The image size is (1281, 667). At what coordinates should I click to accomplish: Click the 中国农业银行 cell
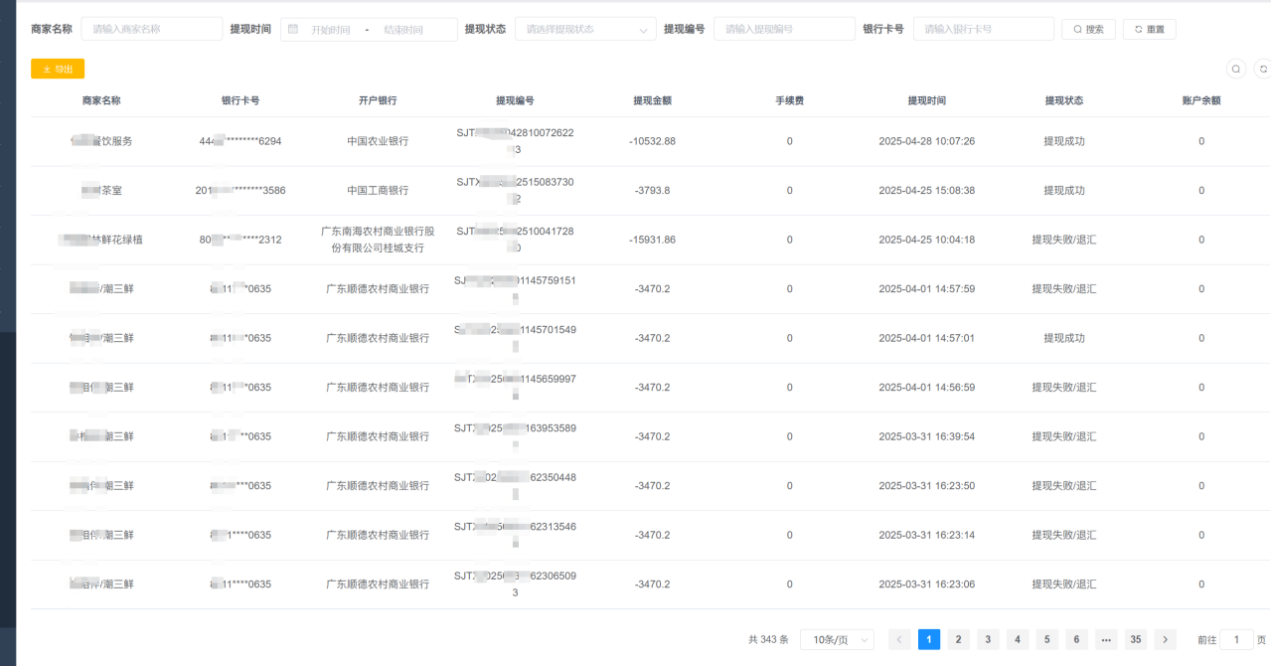click(378, 141)
